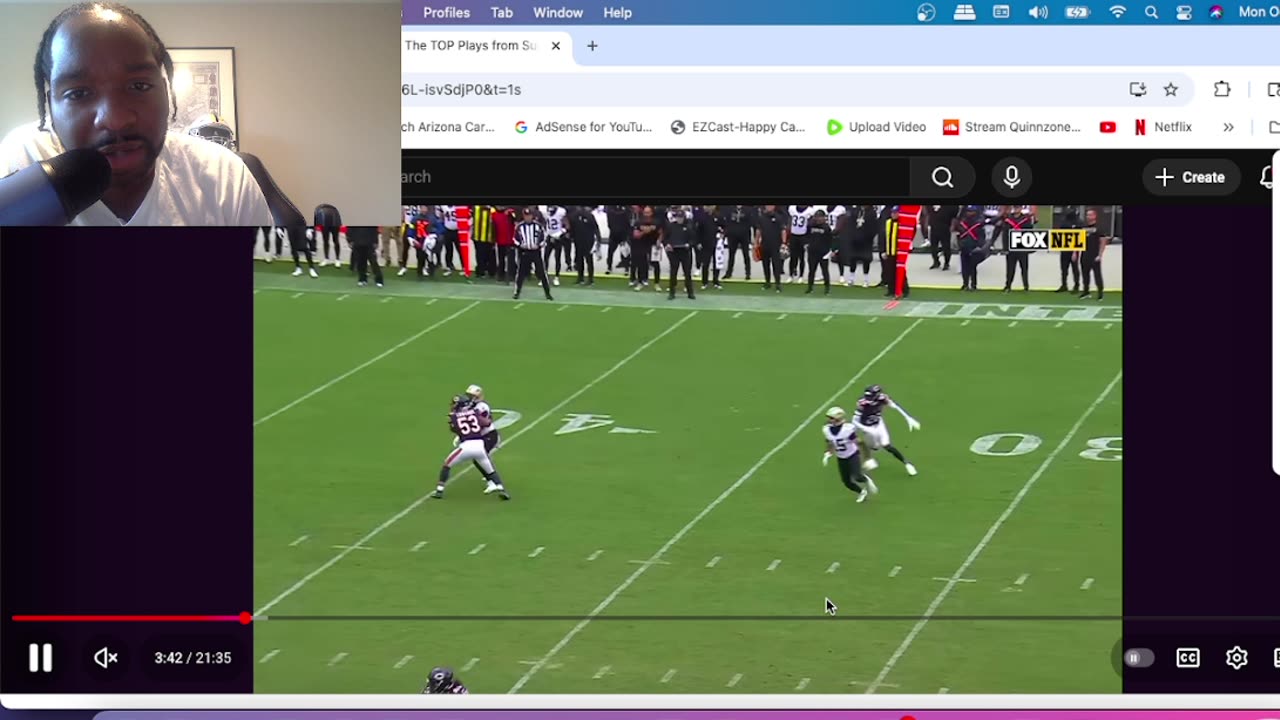Image resolution: width=1280 pixels, height=720 pixels.
Task: Click the 3:42 / 21:35 time display
Action: click(193, 657)
